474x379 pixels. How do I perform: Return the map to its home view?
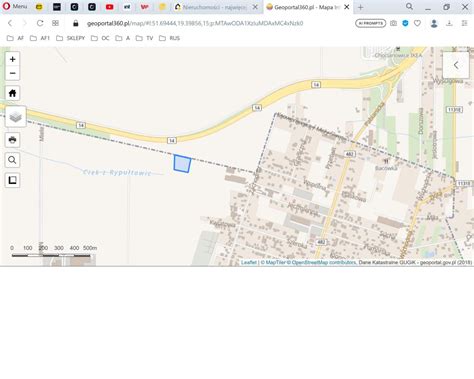13,93
